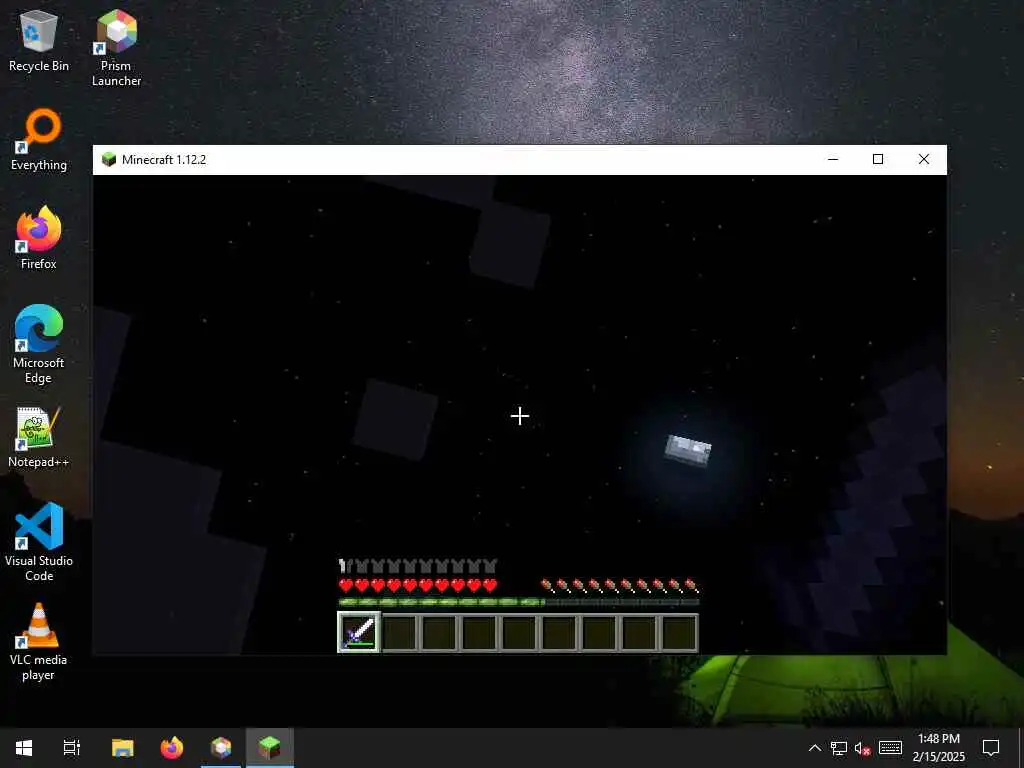Select the Firefox desktop shortcut
The height and width of the screenshot is (768, 1024).
39,238
